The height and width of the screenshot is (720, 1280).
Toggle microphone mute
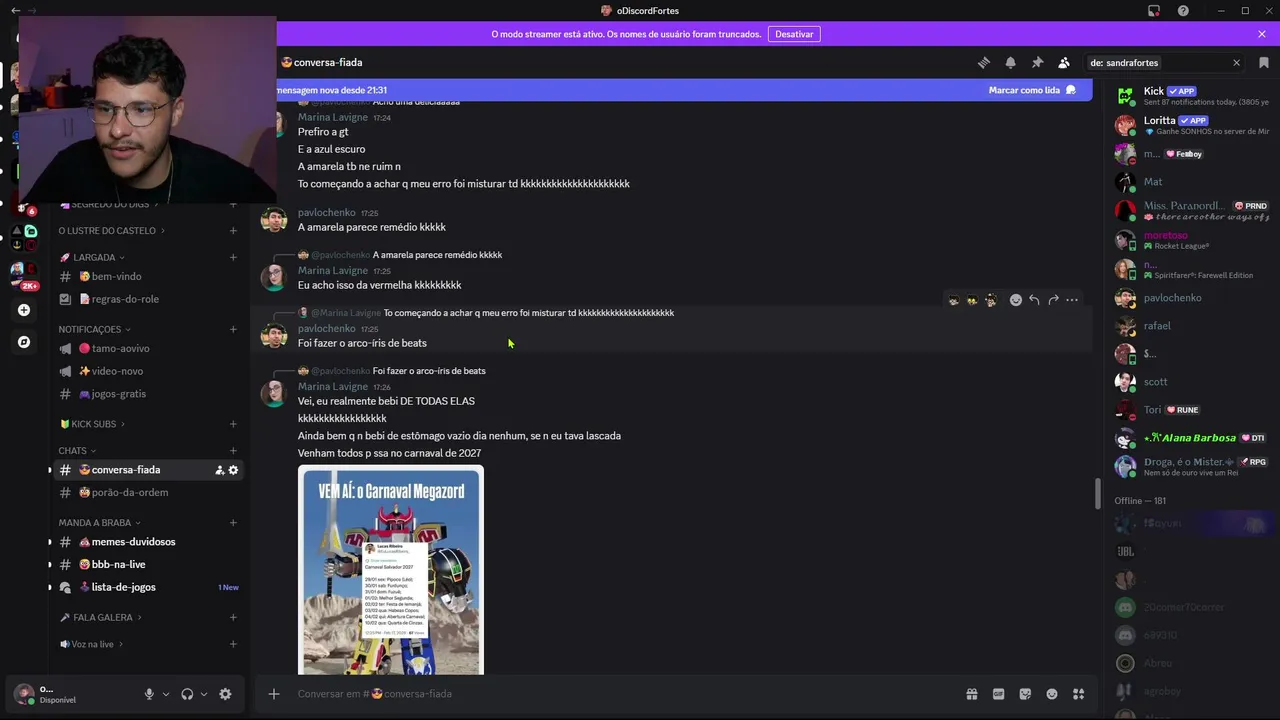point(149,694)
